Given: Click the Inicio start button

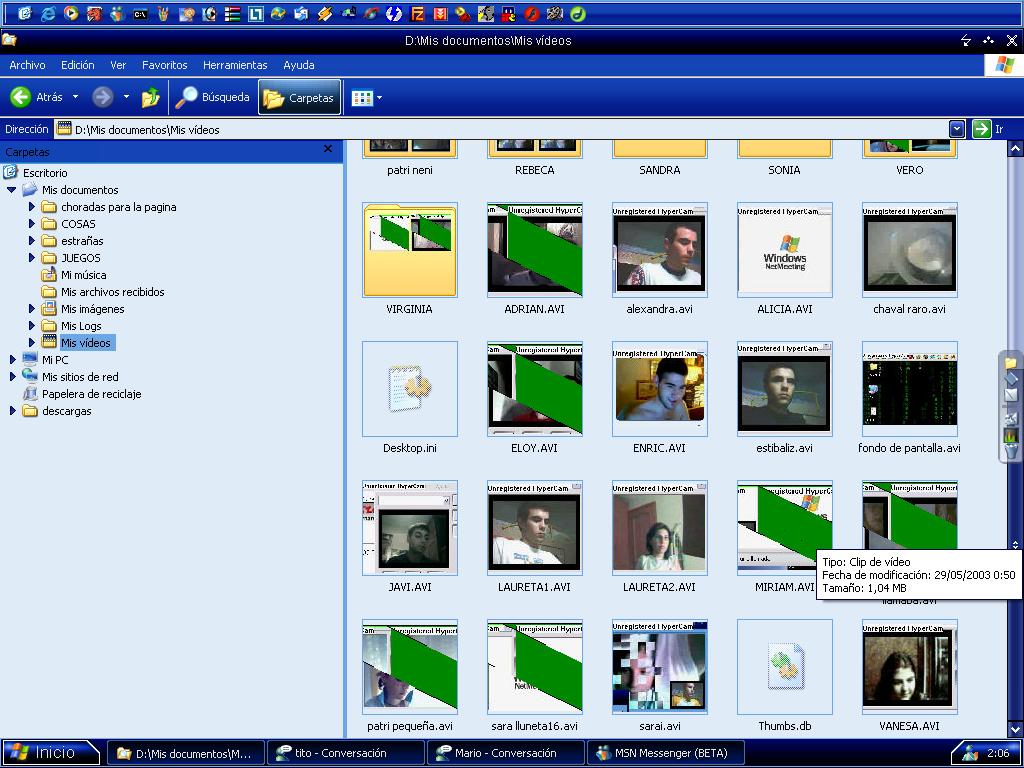Looking at the screenshot, I should (50, 753).
